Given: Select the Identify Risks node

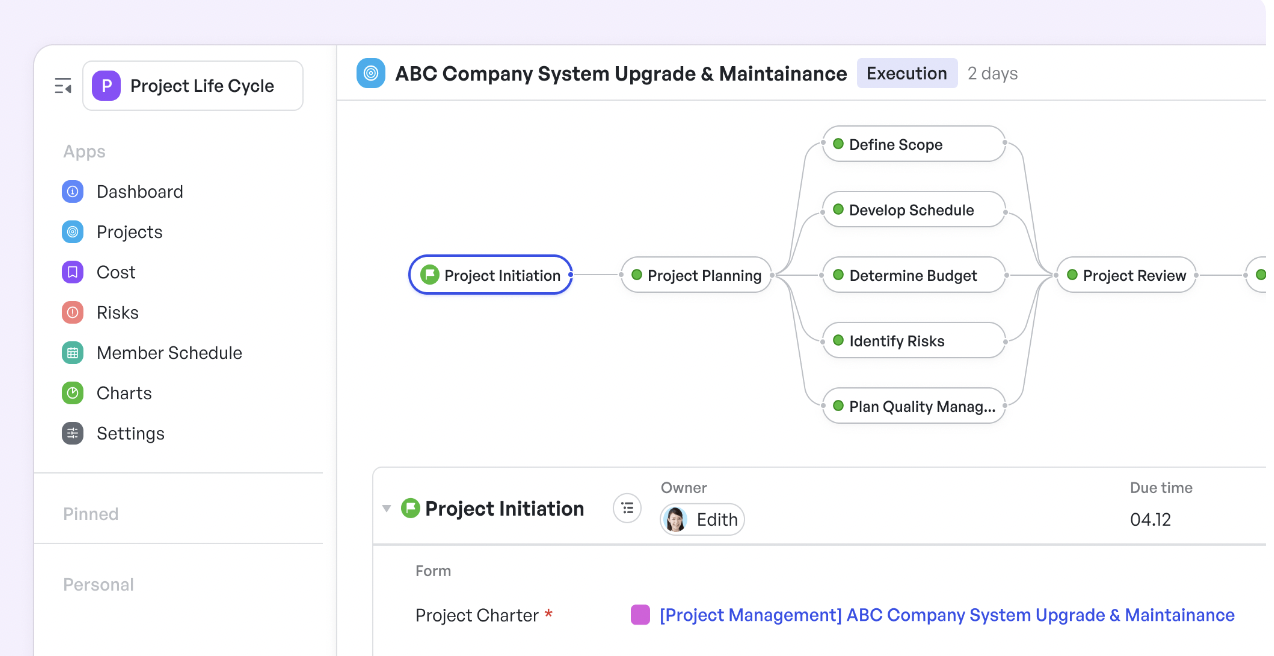Looking at the screenshot, I should [914, 341].
